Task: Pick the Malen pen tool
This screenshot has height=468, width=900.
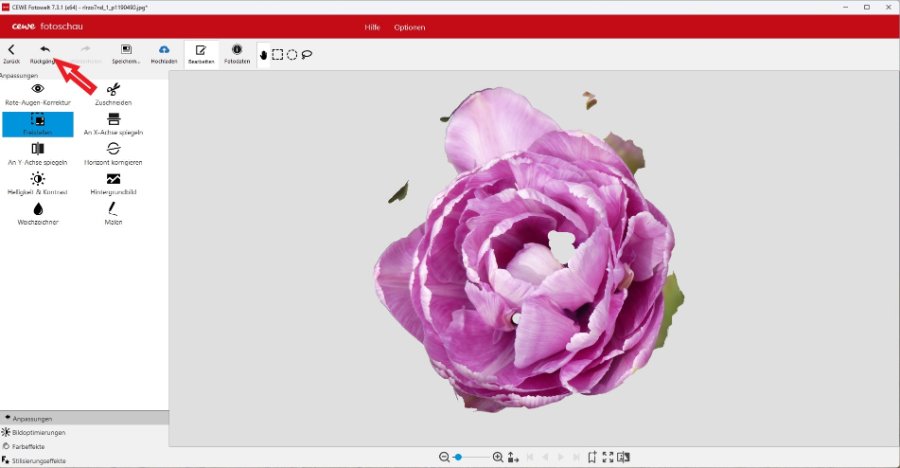Action: (x=113, y=213)
